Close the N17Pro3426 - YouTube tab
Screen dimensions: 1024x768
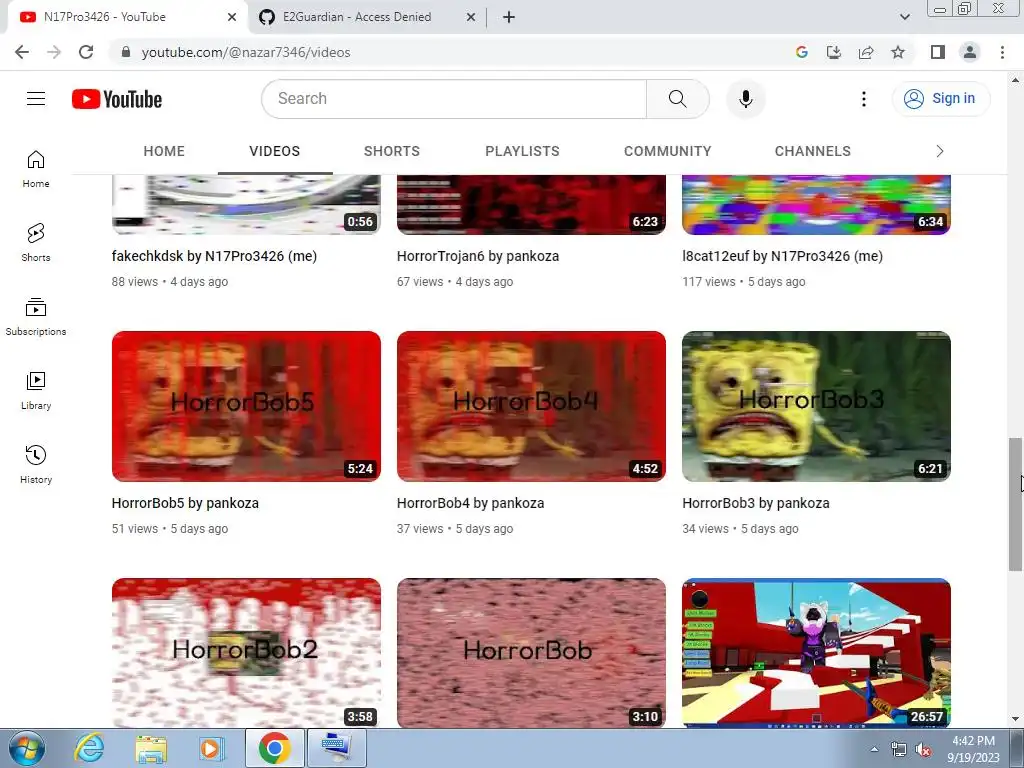point(232,17)
